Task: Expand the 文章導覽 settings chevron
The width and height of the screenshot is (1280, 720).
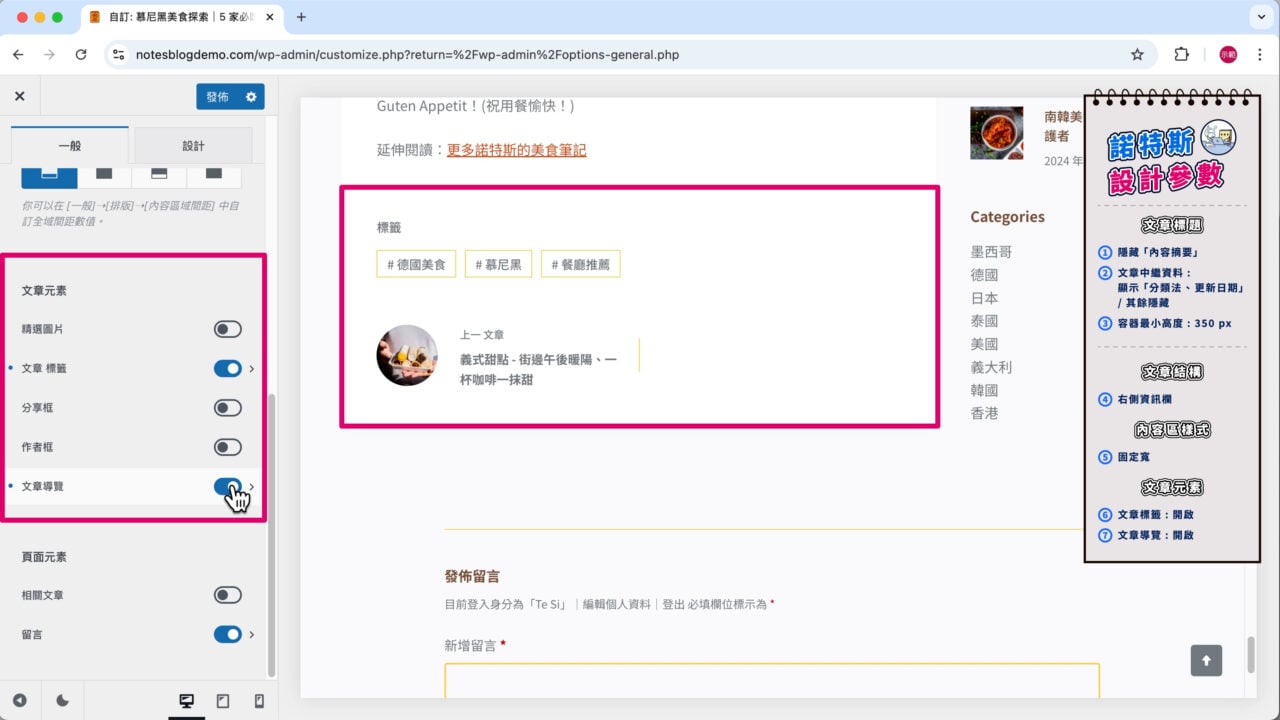Action: pos(251,486)
